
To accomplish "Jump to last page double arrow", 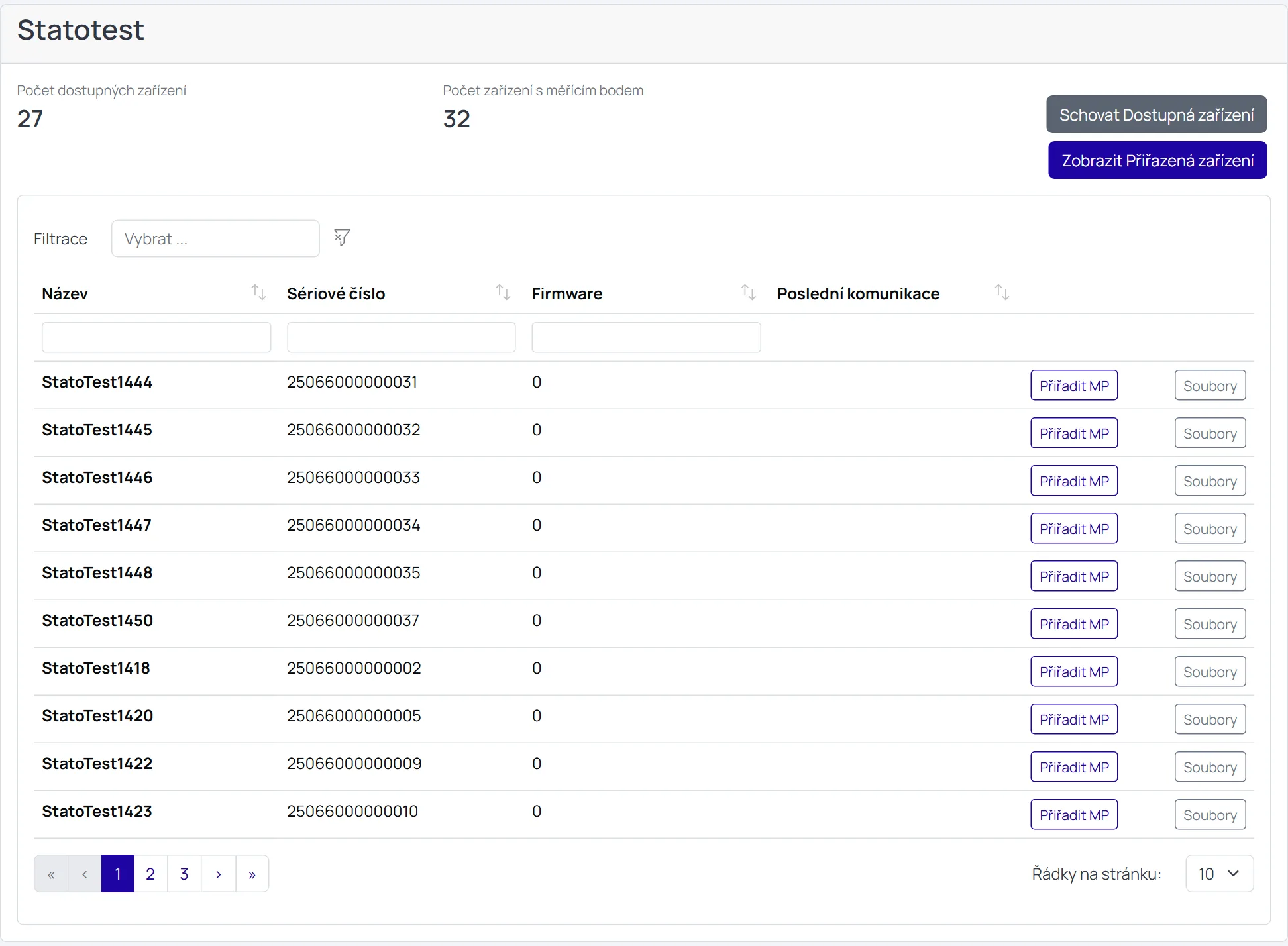I will 252,874.
